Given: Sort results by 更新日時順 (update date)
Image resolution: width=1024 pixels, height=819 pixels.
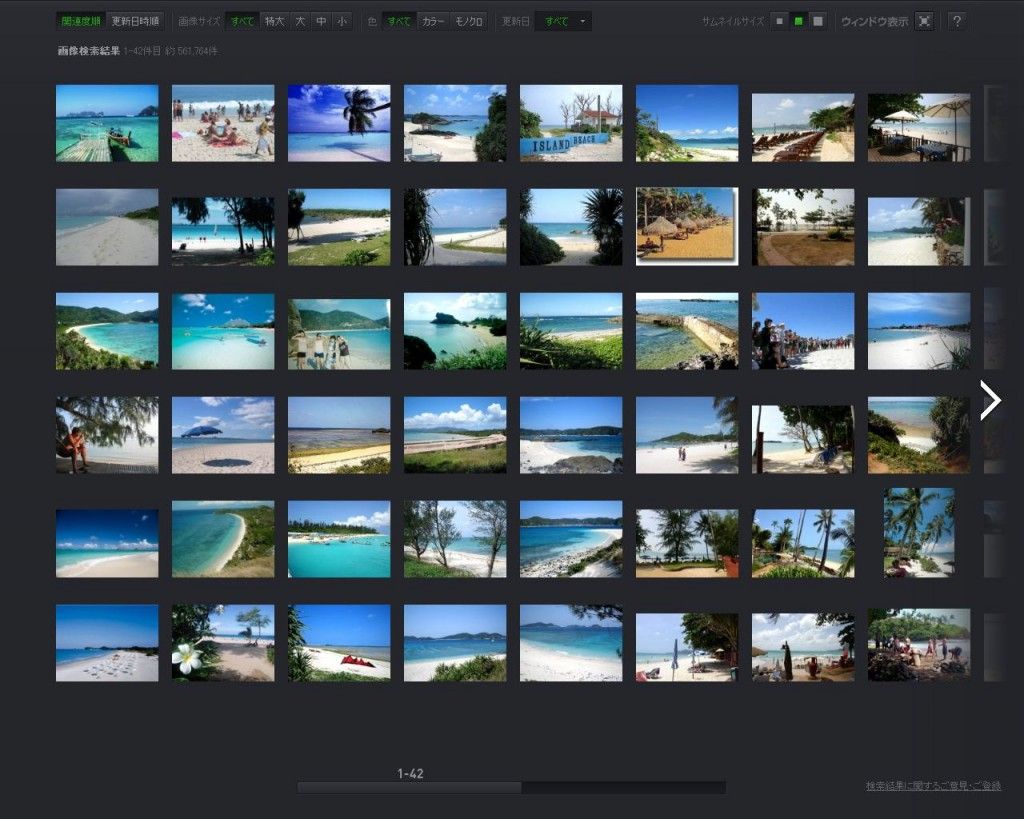Looking at the screenshot, I should (x=135, y=22).
